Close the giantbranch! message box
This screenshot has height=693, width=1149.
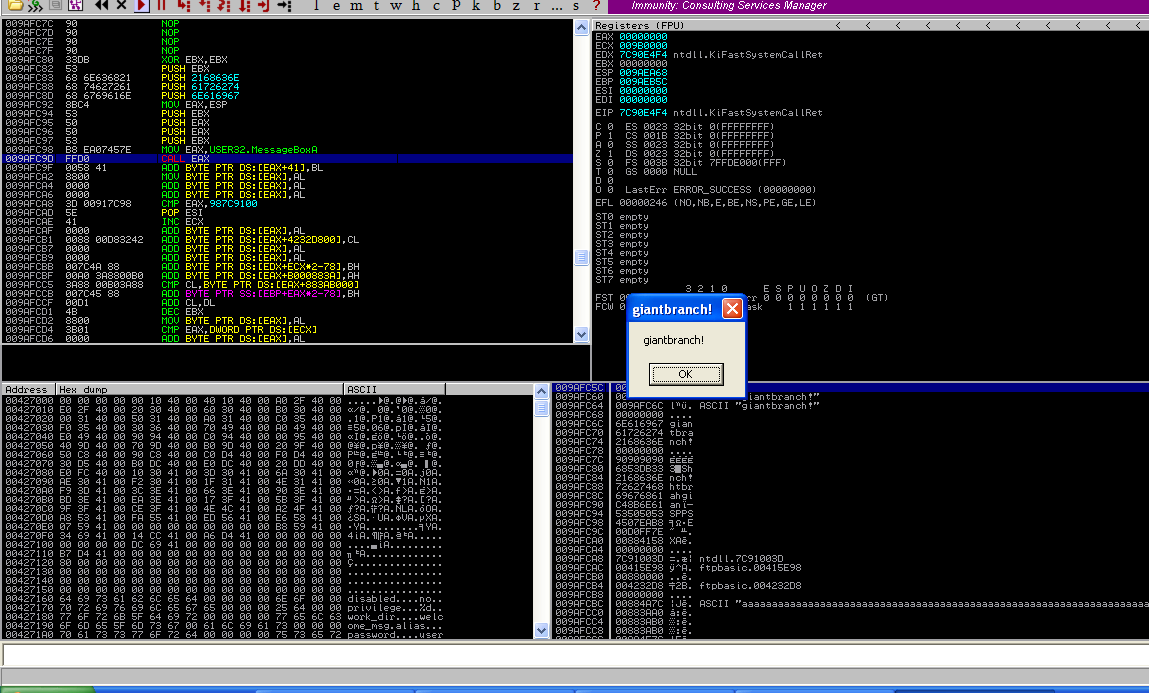tap(732, 309)
